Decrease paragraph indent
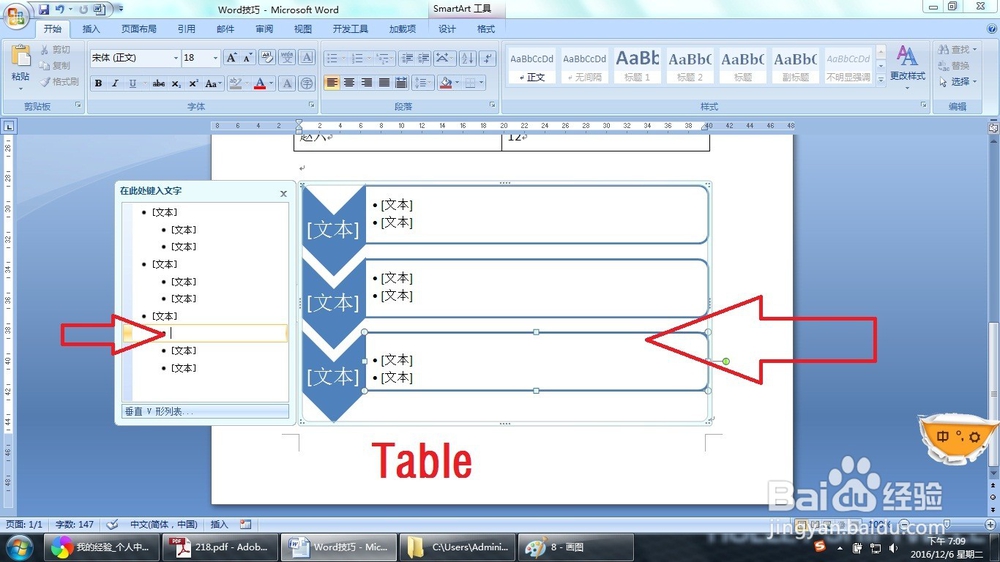 [407, 58]
